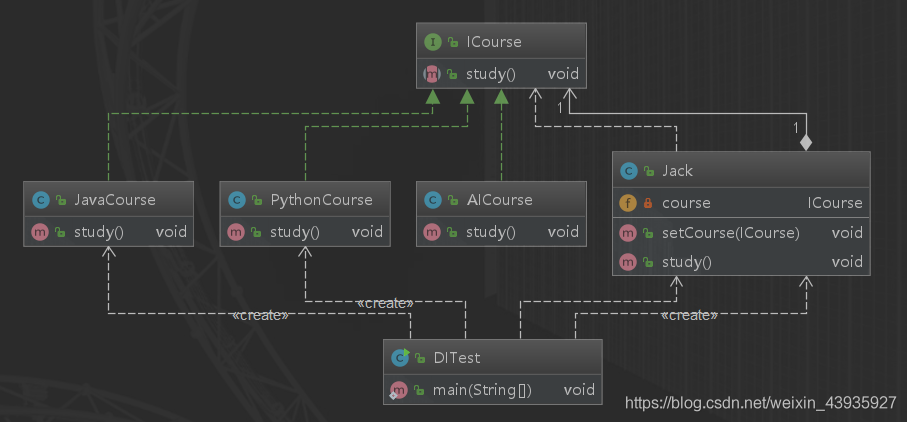Viewport: 907px width, 422px height.
Task: Click the class icon next to JavaCourse
Action: pos(37,199)
